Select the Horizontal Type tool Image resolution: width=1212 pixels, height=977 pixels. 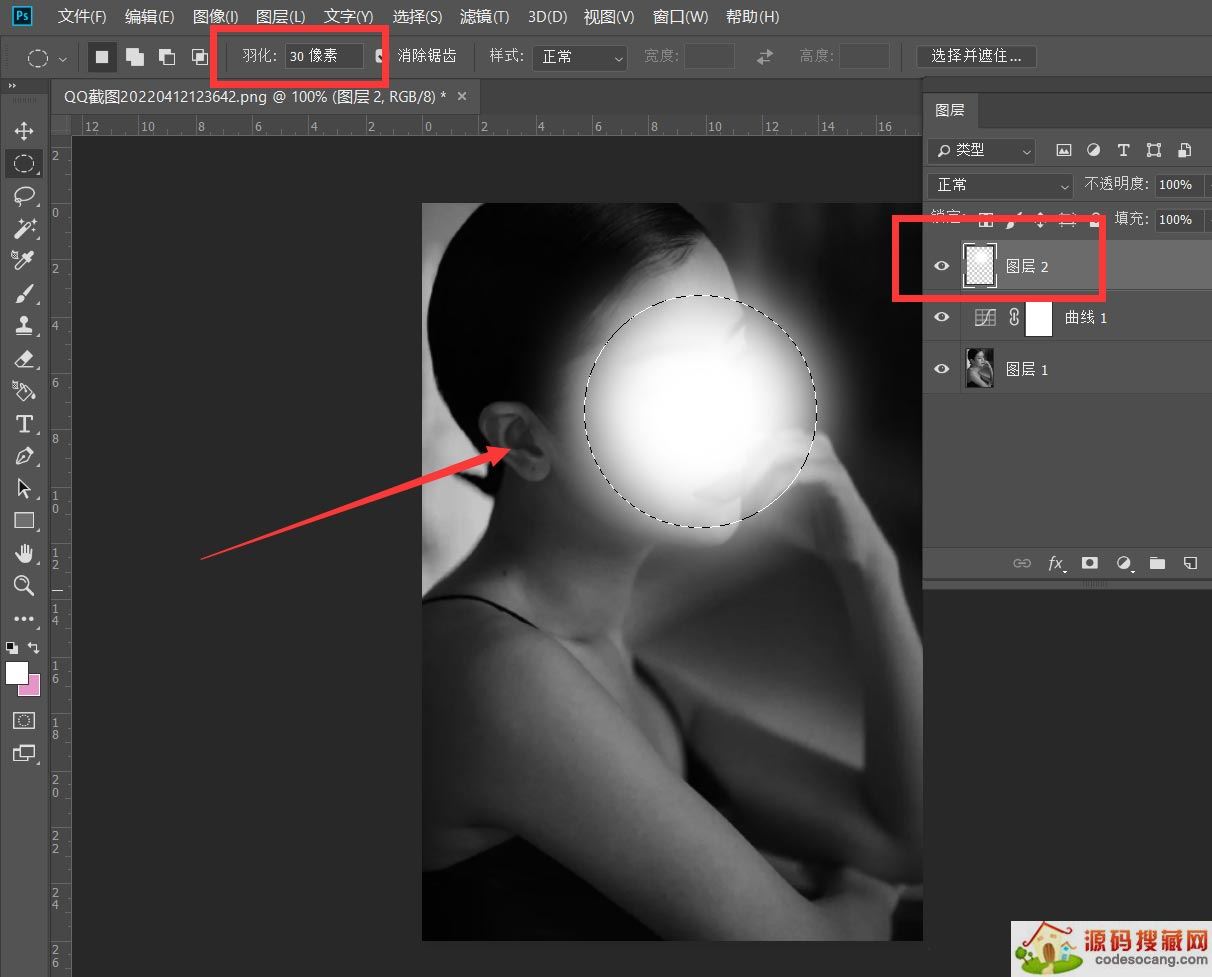[x=24, y=423]
